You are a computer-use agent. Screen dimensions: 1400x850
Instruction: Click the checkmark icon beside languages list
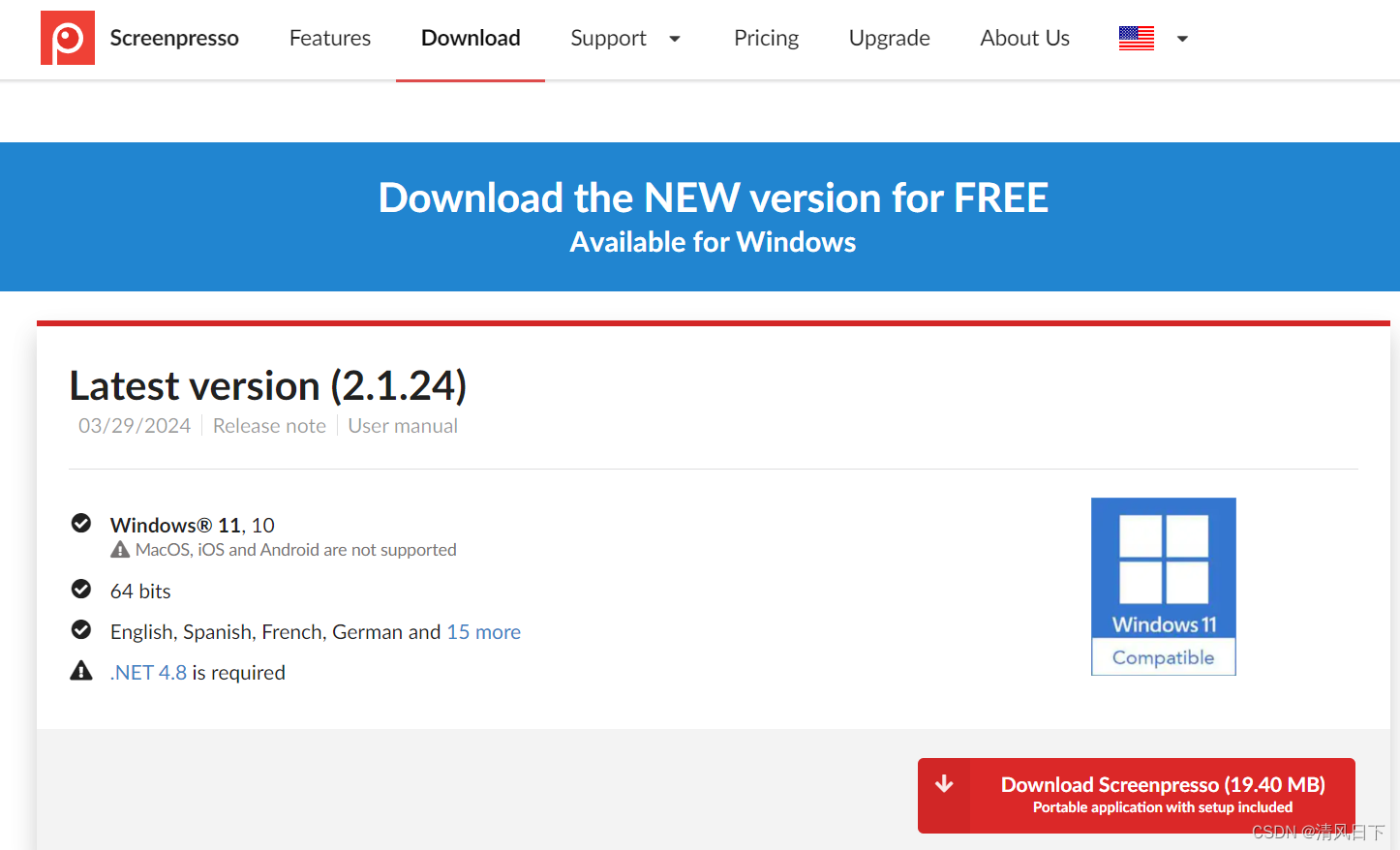click(81, 630)
